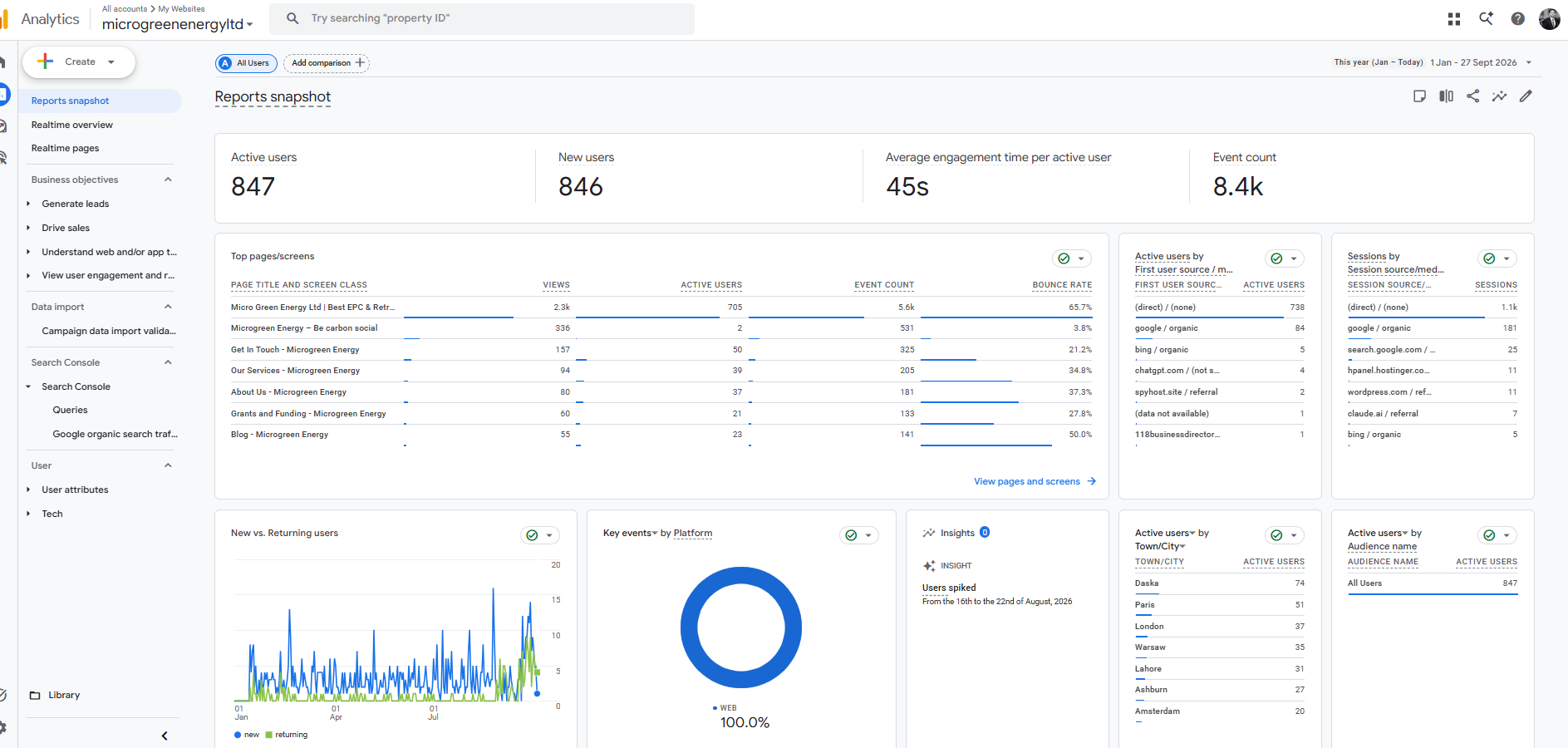1568x748 pixels.
Task: Click the user profile avatar
Action: pos(1550,18)
